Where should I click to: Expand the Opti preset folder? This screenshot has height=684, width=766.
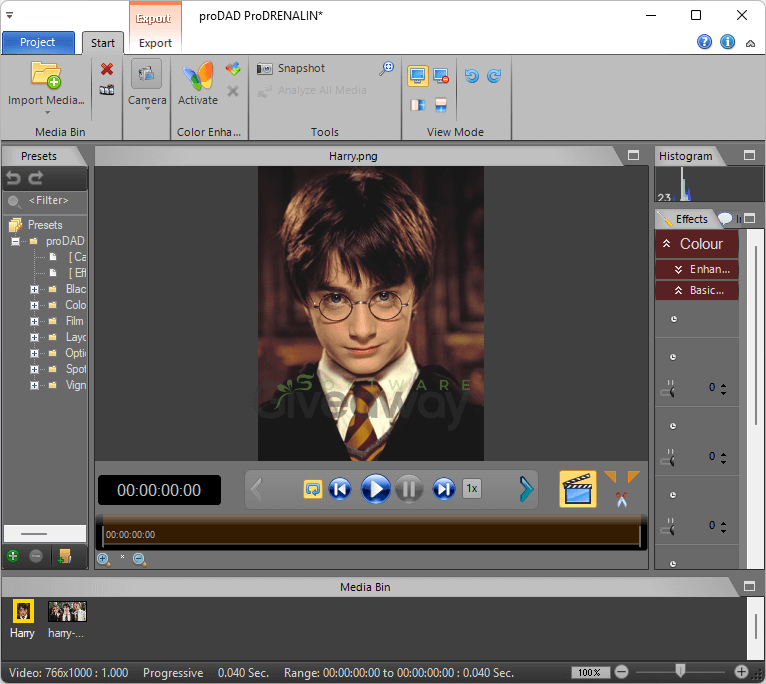[x=34, y=353]
